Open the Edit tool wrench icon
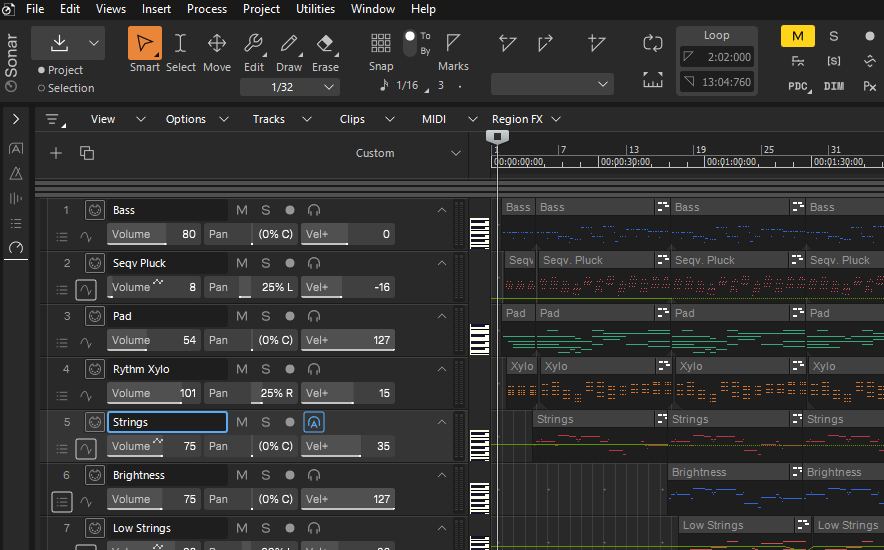The width and height of the screenshot is (884, 550). click(253, 44)
